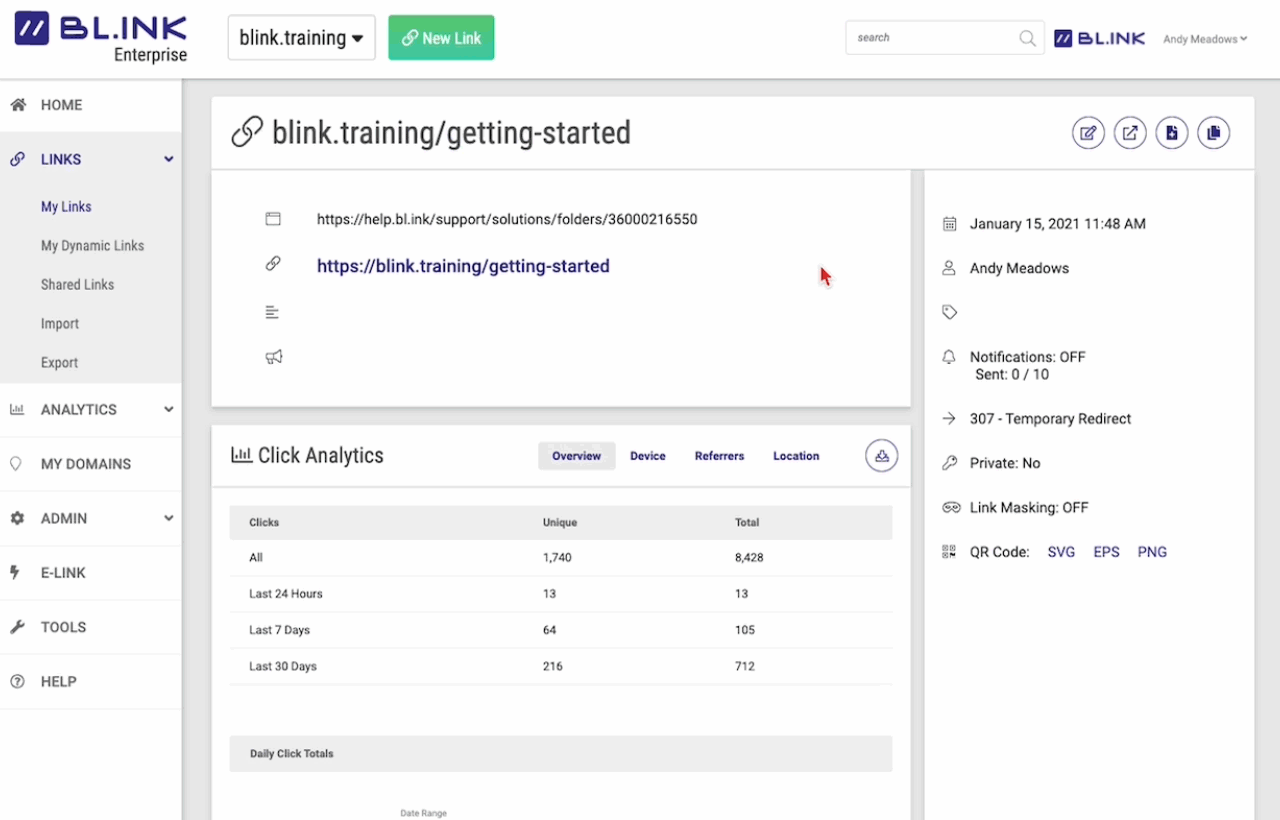Image resolution: width=1280 pixels, height=820 pixels.
Task: Click the redirect arrow icon
Action: (950, 419)
